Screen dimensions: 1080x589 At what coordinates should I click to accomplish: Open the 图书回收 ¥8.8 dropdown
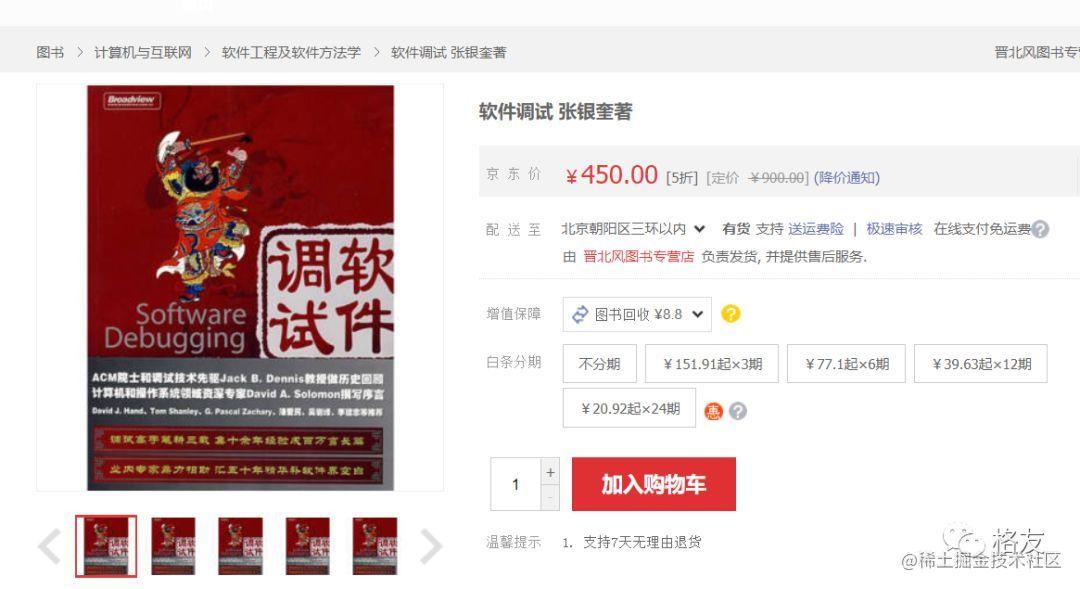(x=637, y=314)
